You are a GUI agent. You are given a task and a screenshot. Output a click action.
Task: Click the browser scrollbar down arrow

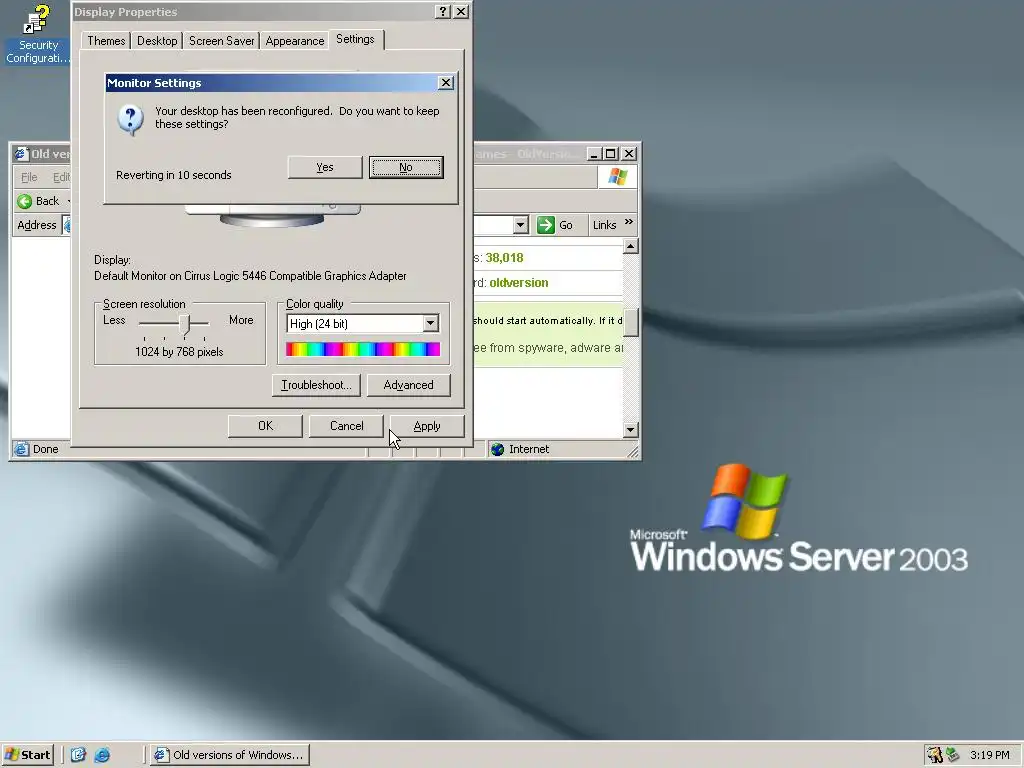tap(630, 430)
